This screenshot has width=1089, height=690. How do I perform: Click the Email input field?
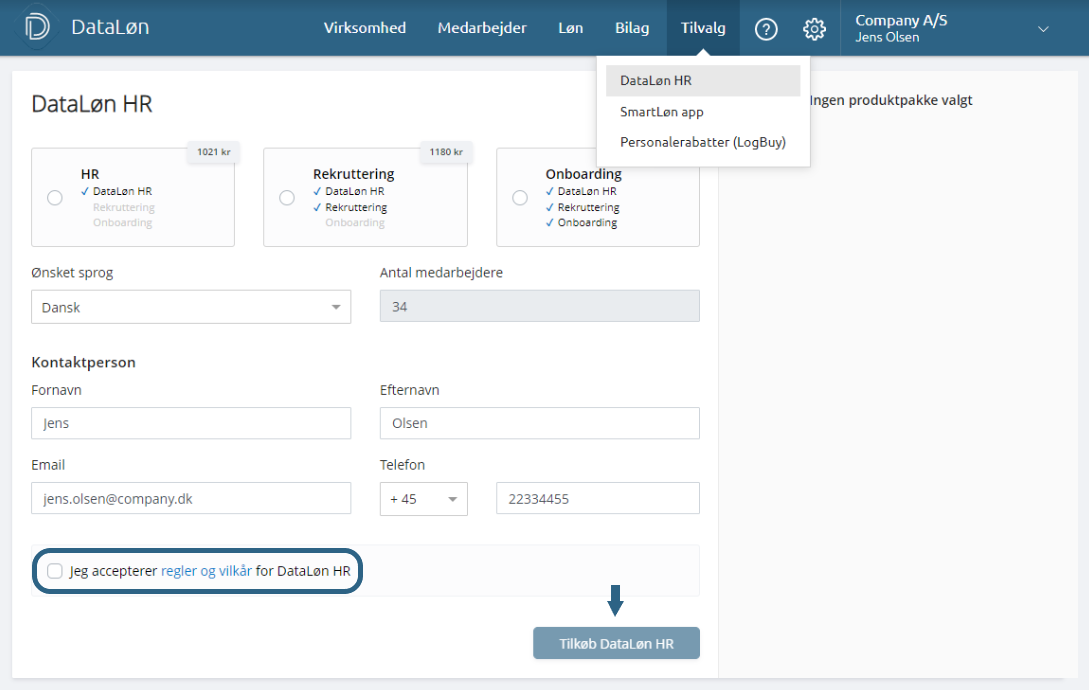[x=191, y=498]
